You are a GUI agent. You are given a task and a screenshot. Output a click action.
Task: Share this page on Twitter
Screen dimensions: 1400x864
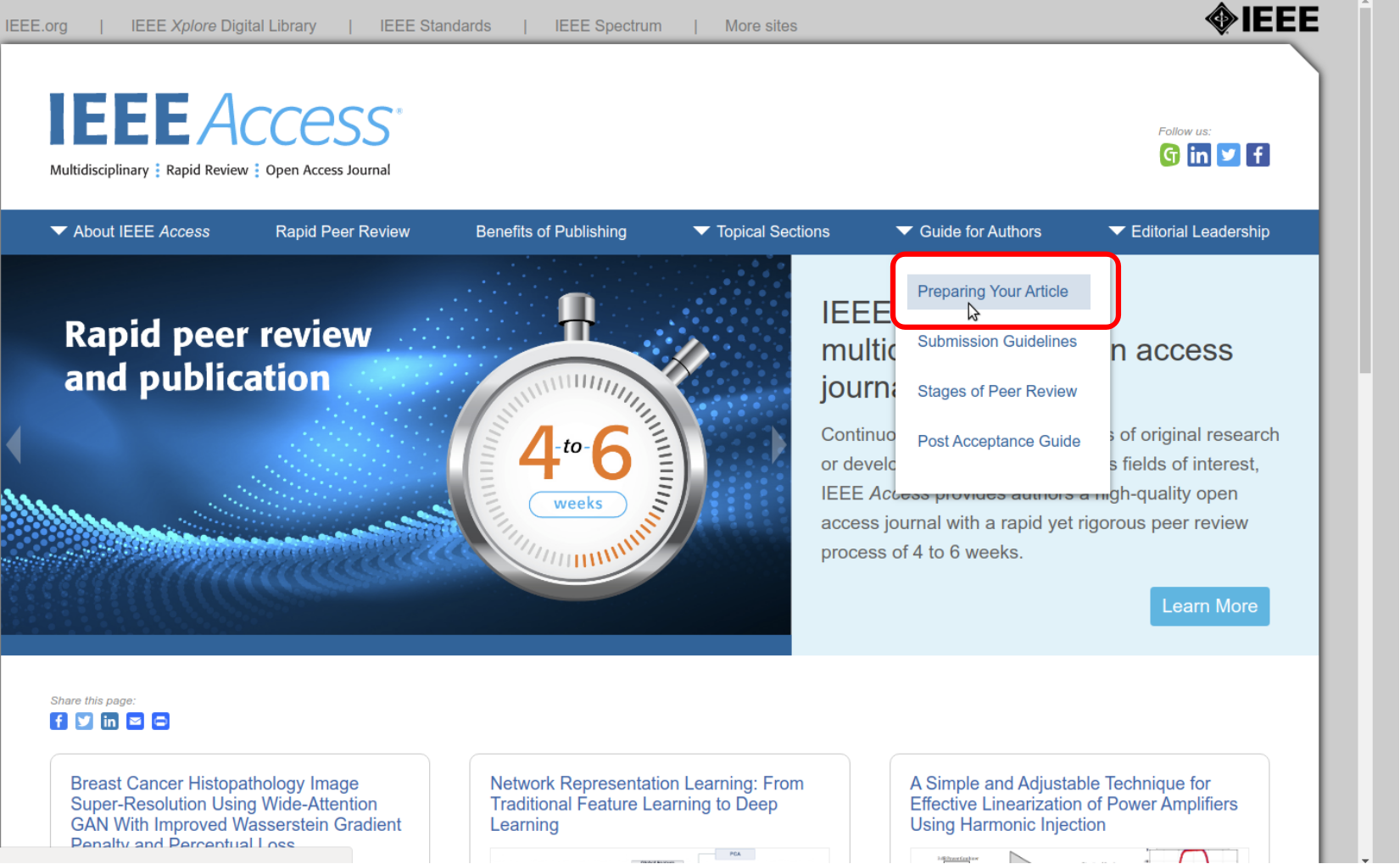pos(84,721)
